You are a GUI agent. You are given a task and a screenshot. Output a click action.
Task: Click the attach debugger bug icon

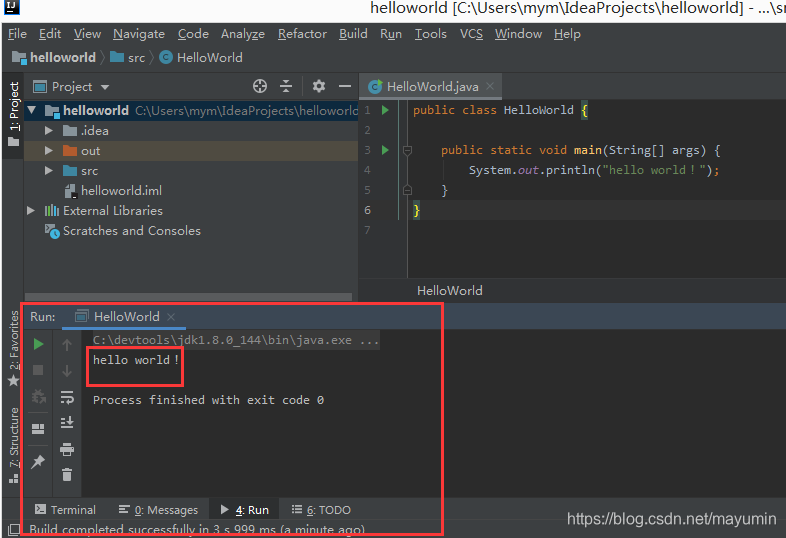(39, 397)
